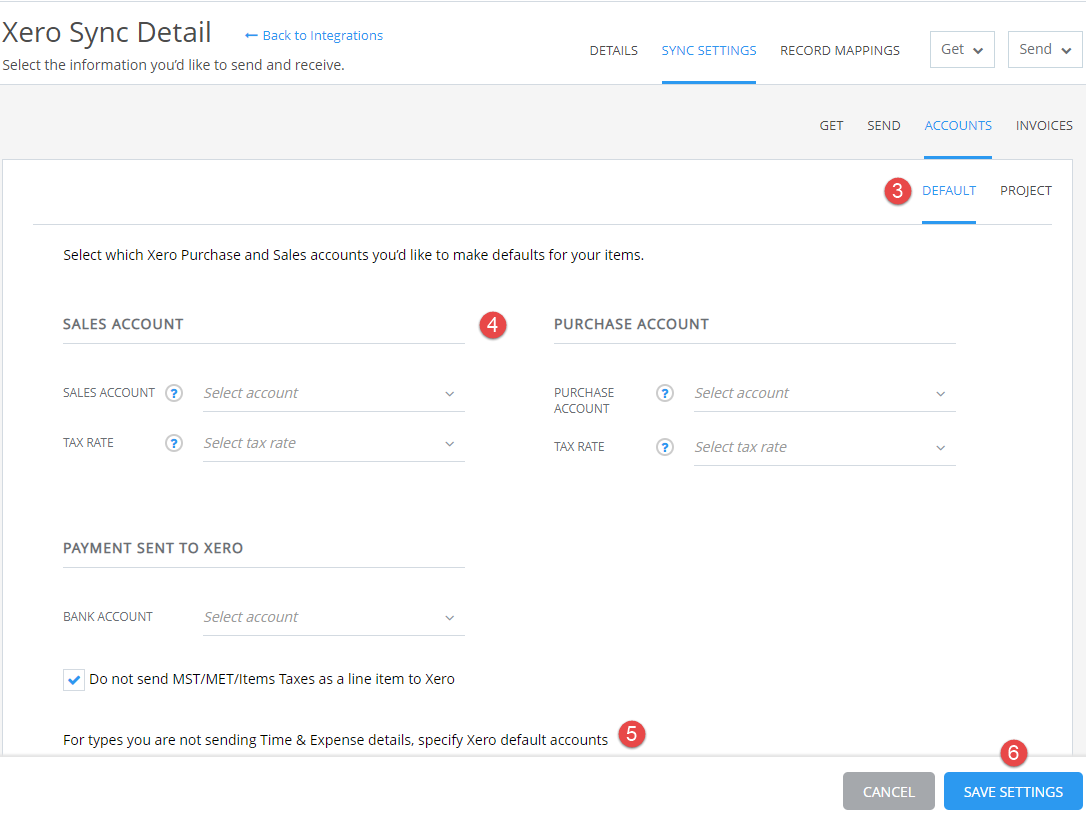Open the Sales Tax Rate dropdown
1086x825 pixels.
click(334, 443)
